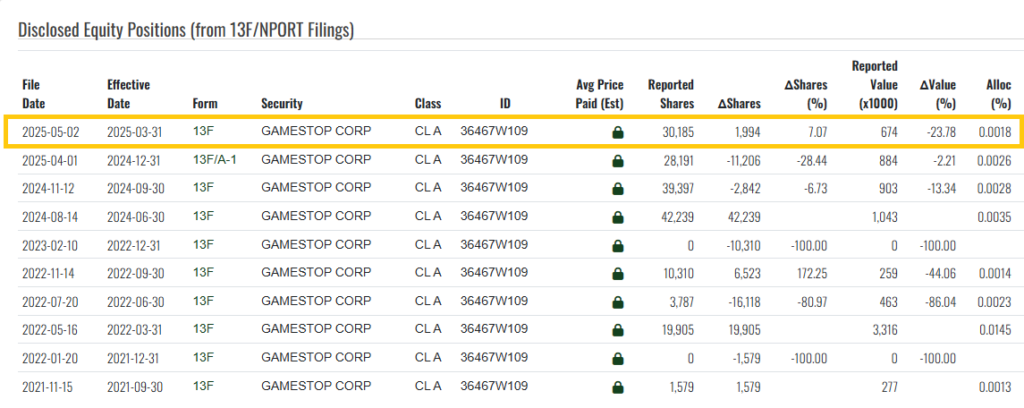Image resolution: width=1024 pixels, height=408 pixels.
Task: Sort by the Security column header
Action: click(x=282, y=104)
